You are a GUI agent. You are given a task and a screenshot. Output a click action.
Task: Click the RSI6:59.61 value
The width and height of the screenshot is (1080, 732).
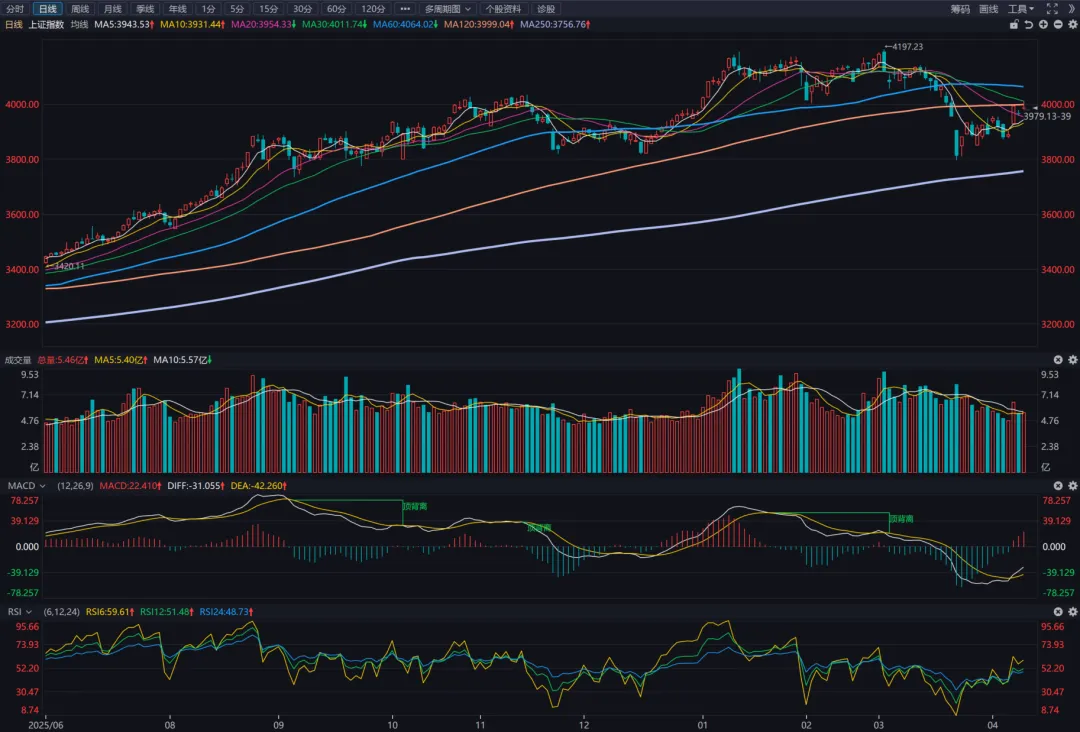pos(110,611)
